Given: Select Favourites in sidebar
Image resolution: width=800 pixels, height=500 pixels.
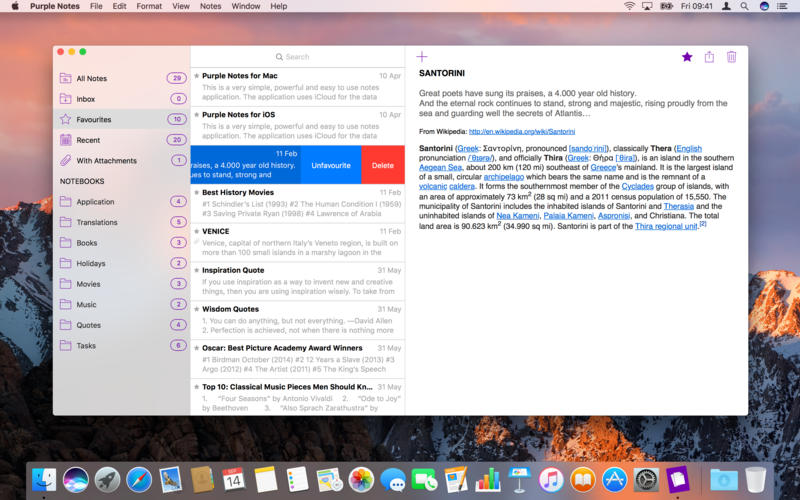Looking at the screenshot, I should 122,119.
